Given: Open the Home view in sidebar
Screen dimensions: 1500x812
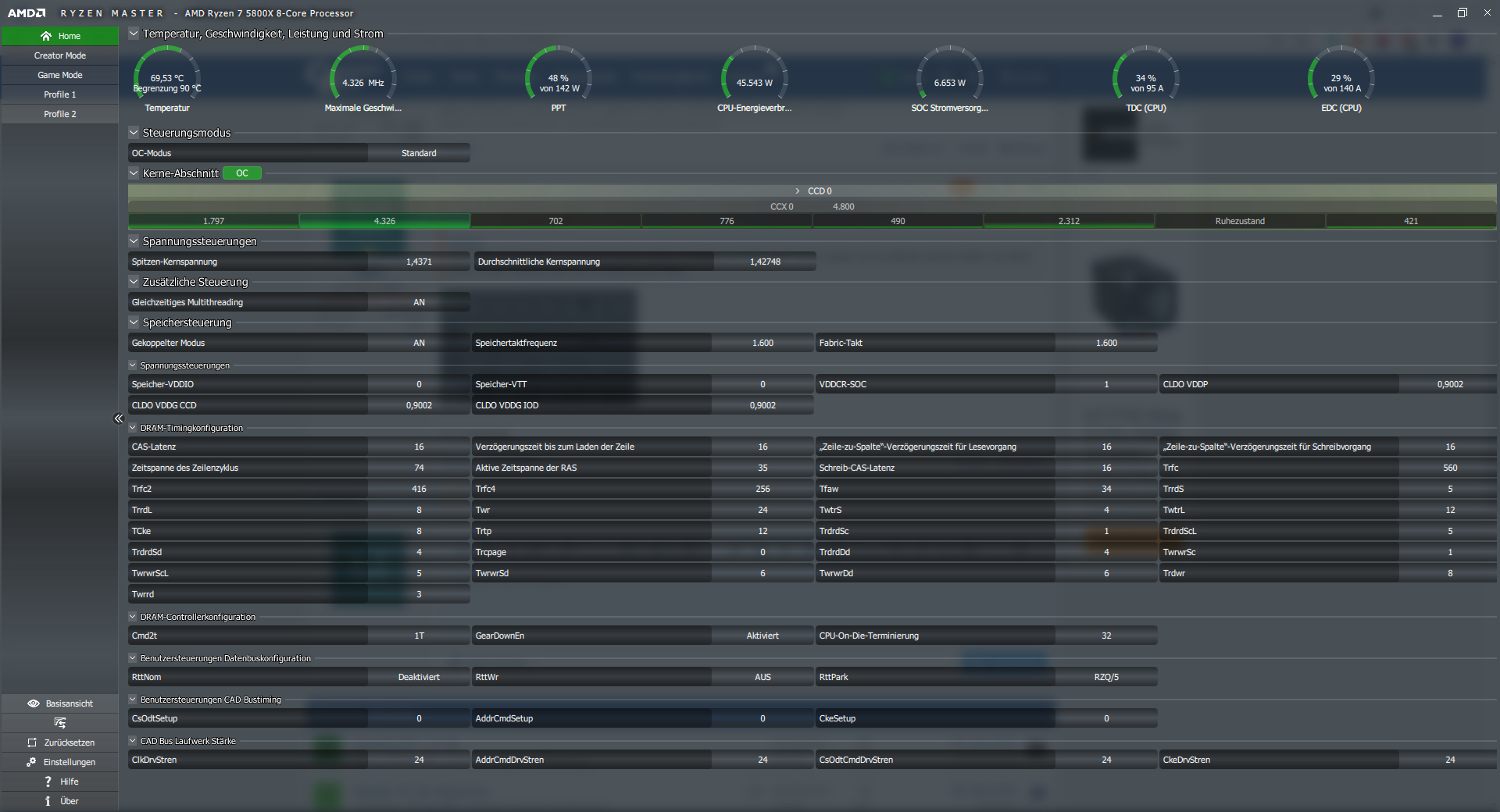Looking at the screenshot, I should 60,36.
